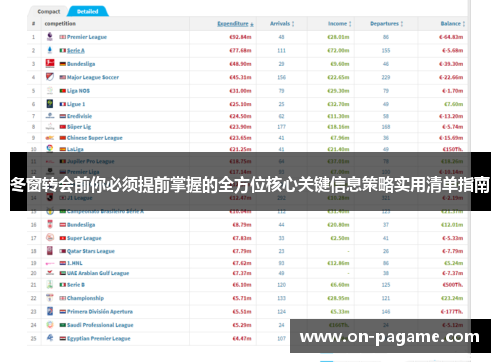Select the Detailed tab
The height and width of the screenshot is (362, 500).
(x=88, y=11)
